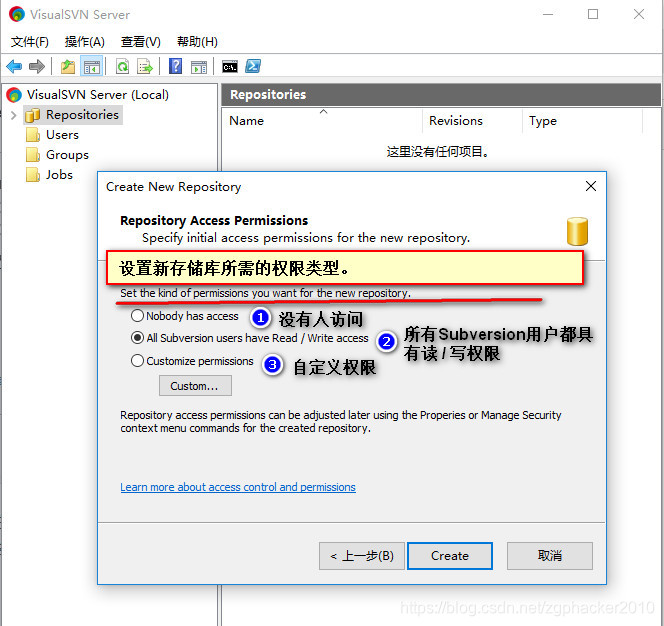664x626 pixels.
Task: Click the Create button
Action: coord(450,556)
